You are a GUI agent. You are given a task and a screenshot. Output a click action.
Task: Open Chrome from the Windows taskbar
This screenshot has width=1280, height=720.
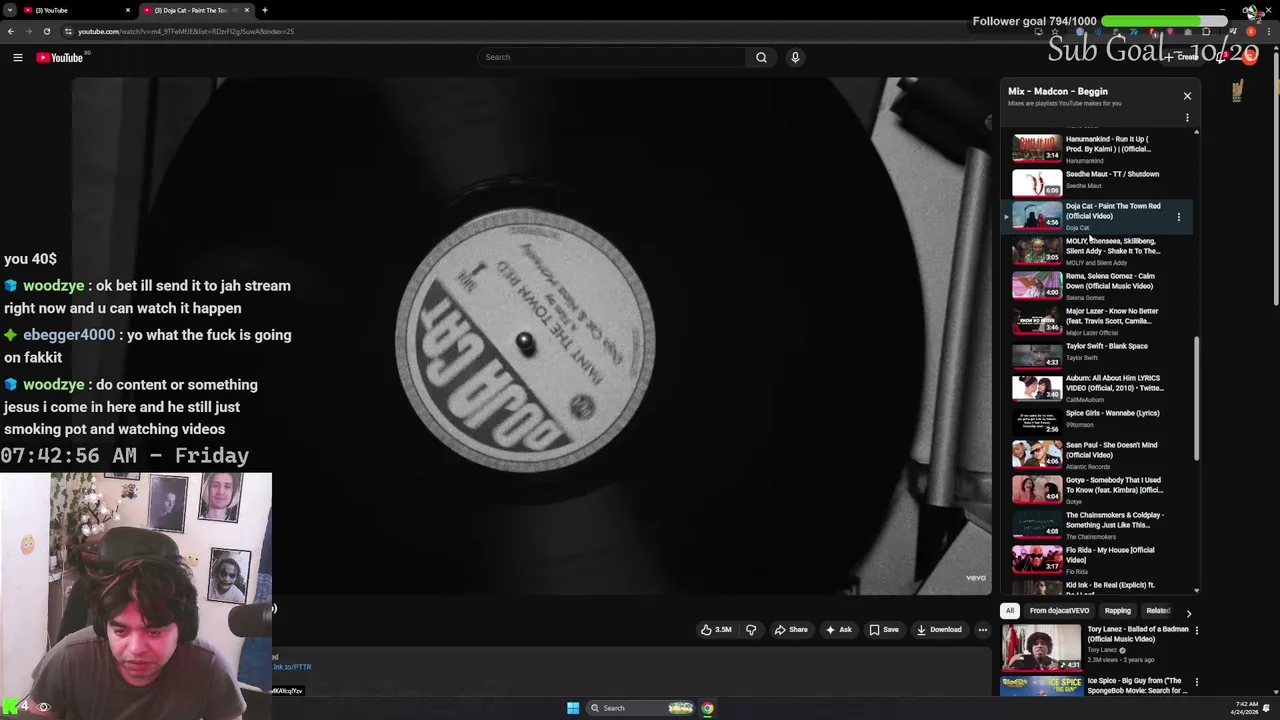(x=707, y=708)
